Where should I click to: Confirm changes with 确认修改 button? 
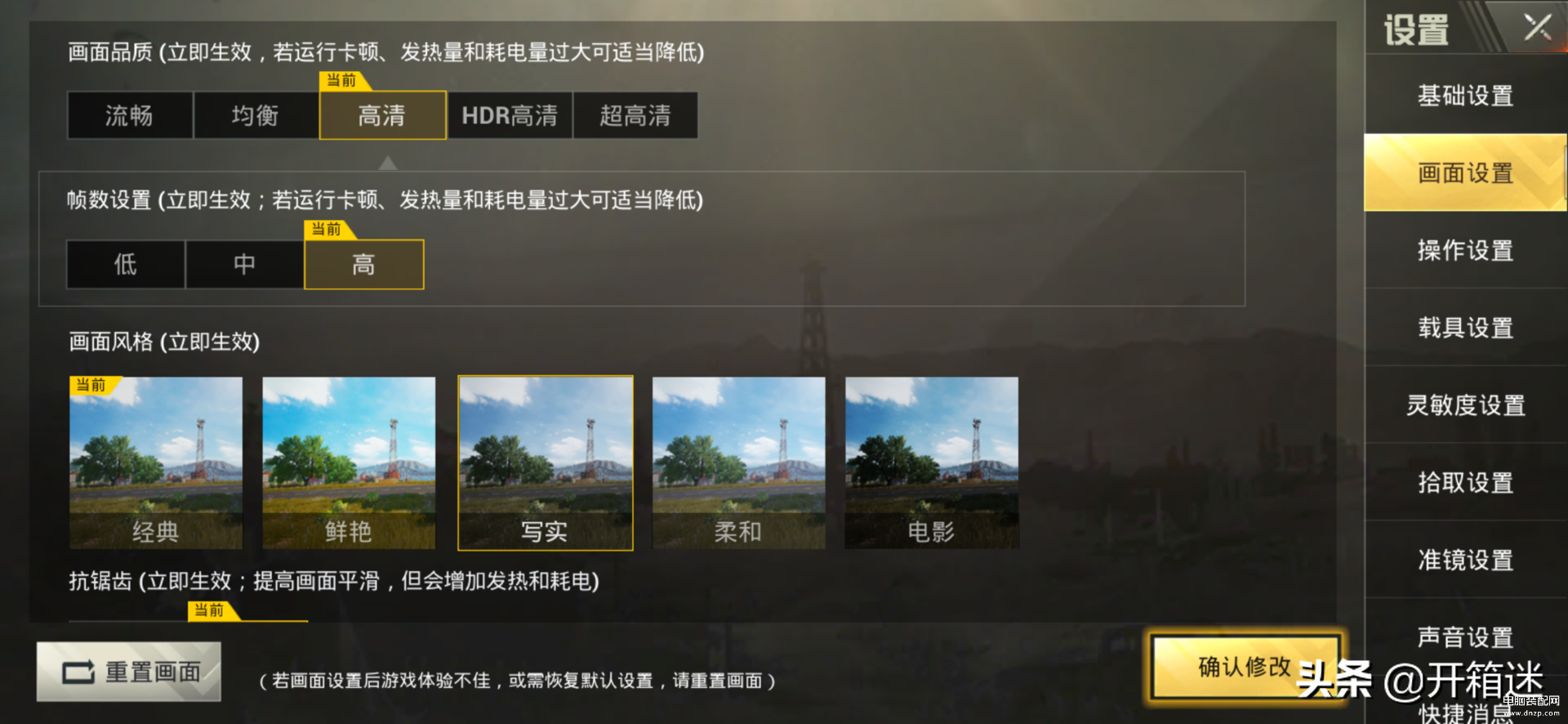pos(1245,668)
